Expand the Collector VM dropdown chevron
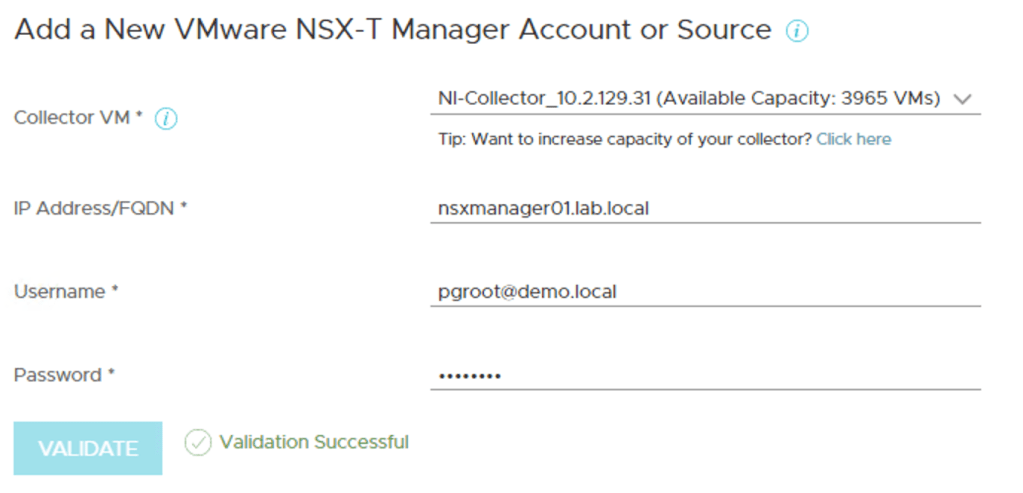 point(963,99)
